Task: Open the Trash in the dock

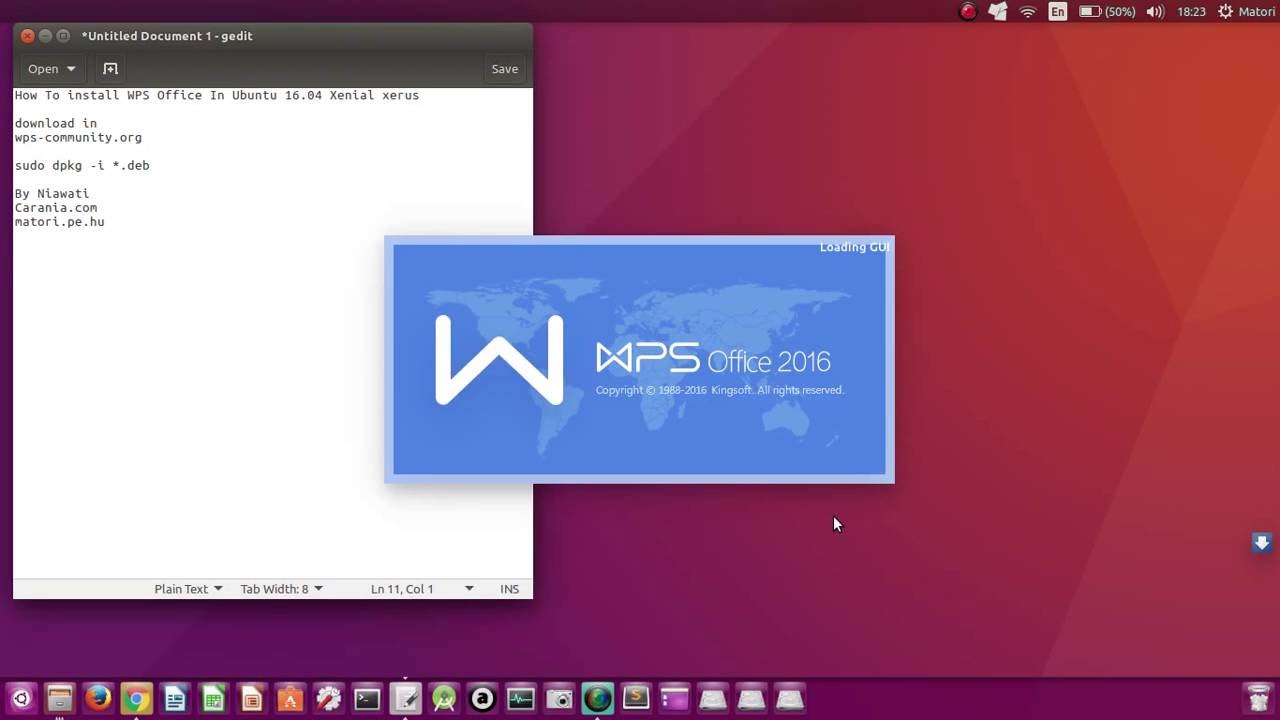Action: pos(1257,698)
